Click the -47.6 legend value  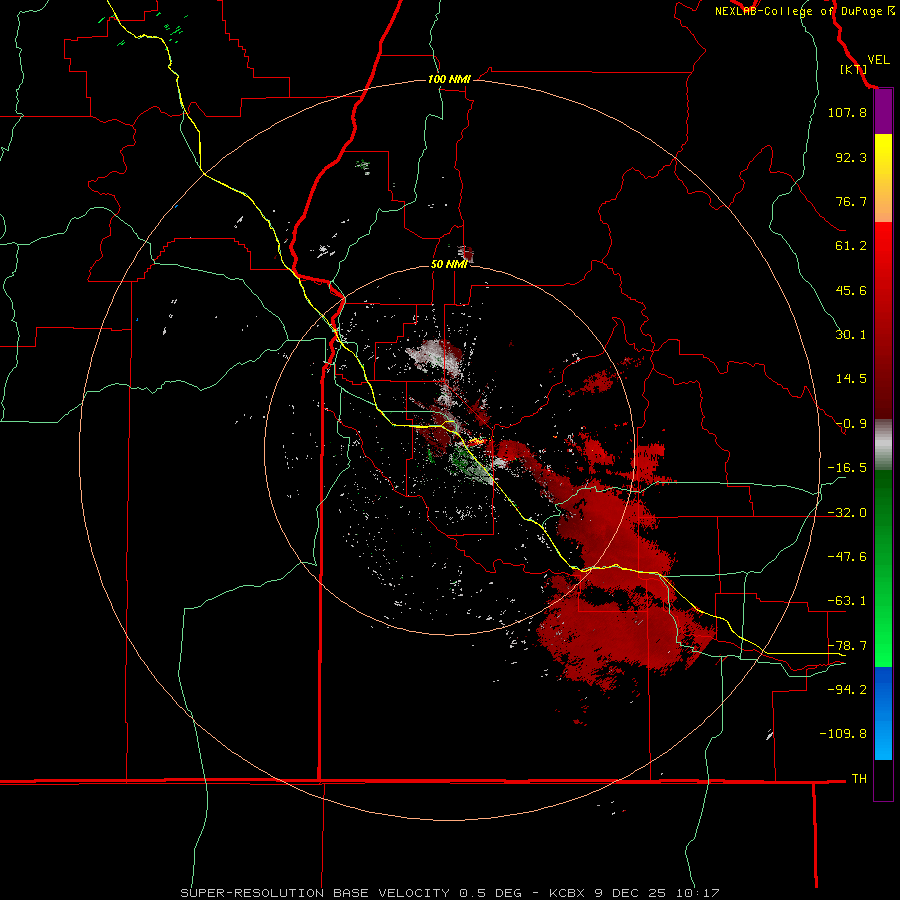click(x=847, y=557)
